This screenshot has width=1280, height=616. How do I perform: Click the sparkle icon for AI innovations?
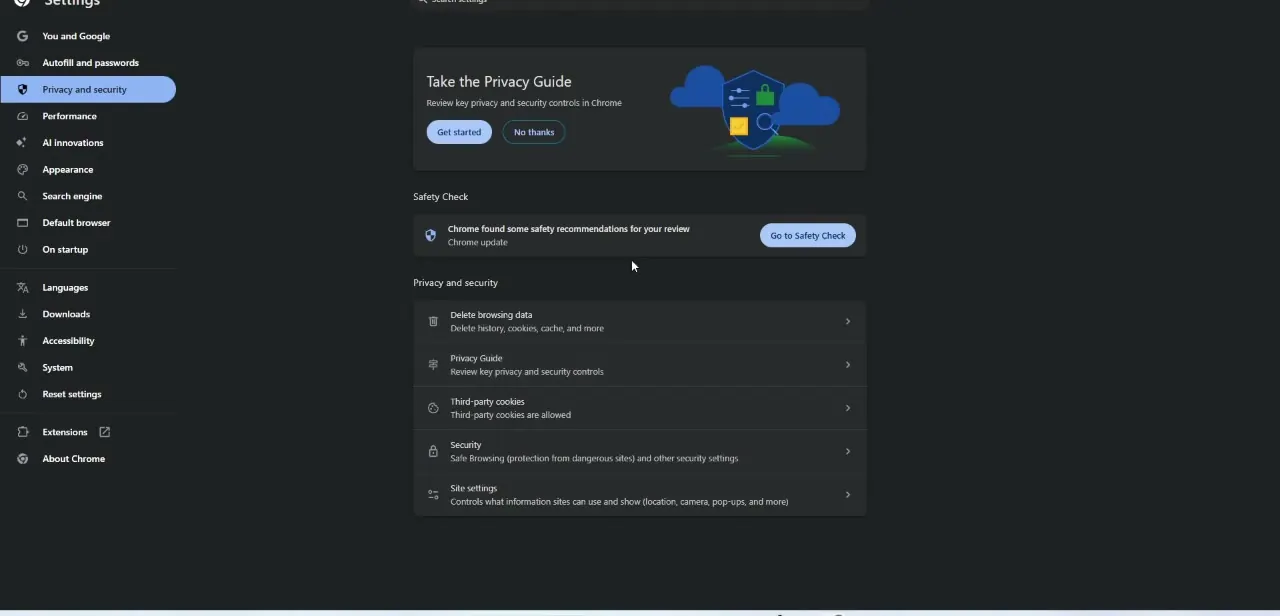(22, 143)
